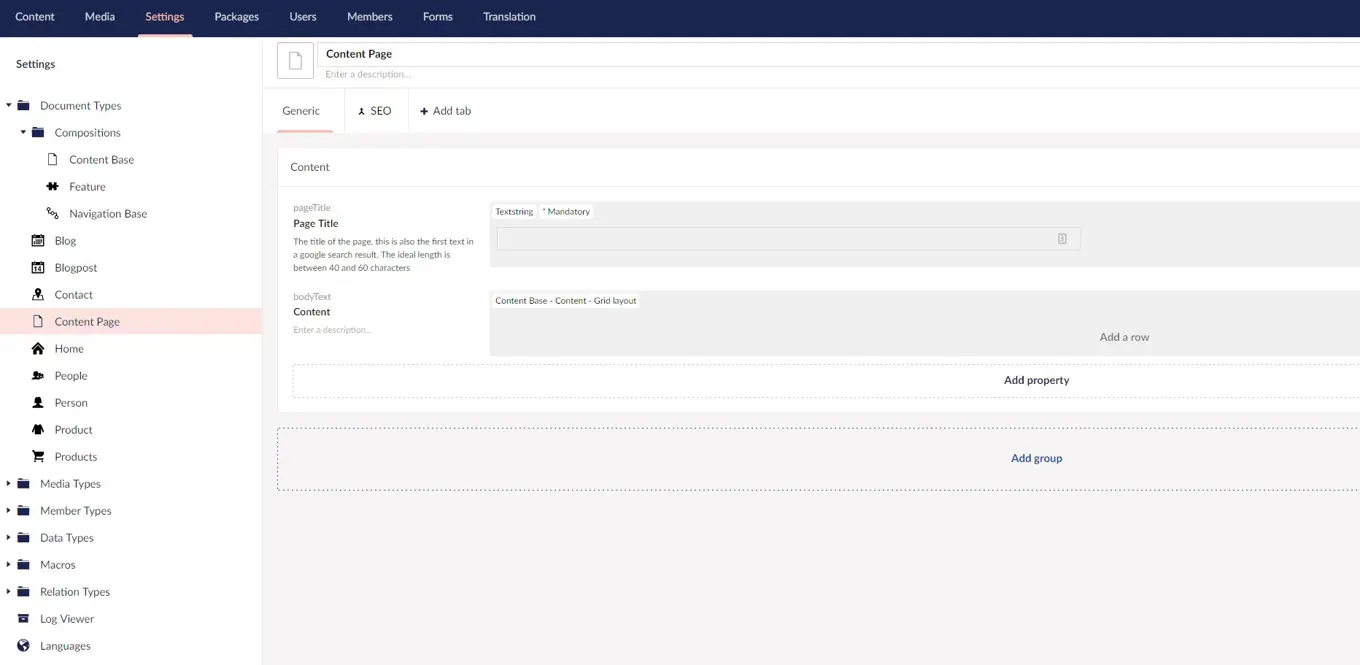Screen dimensions: 1360x665
Task: Click the Enter a description field
Action: (368, 74)
